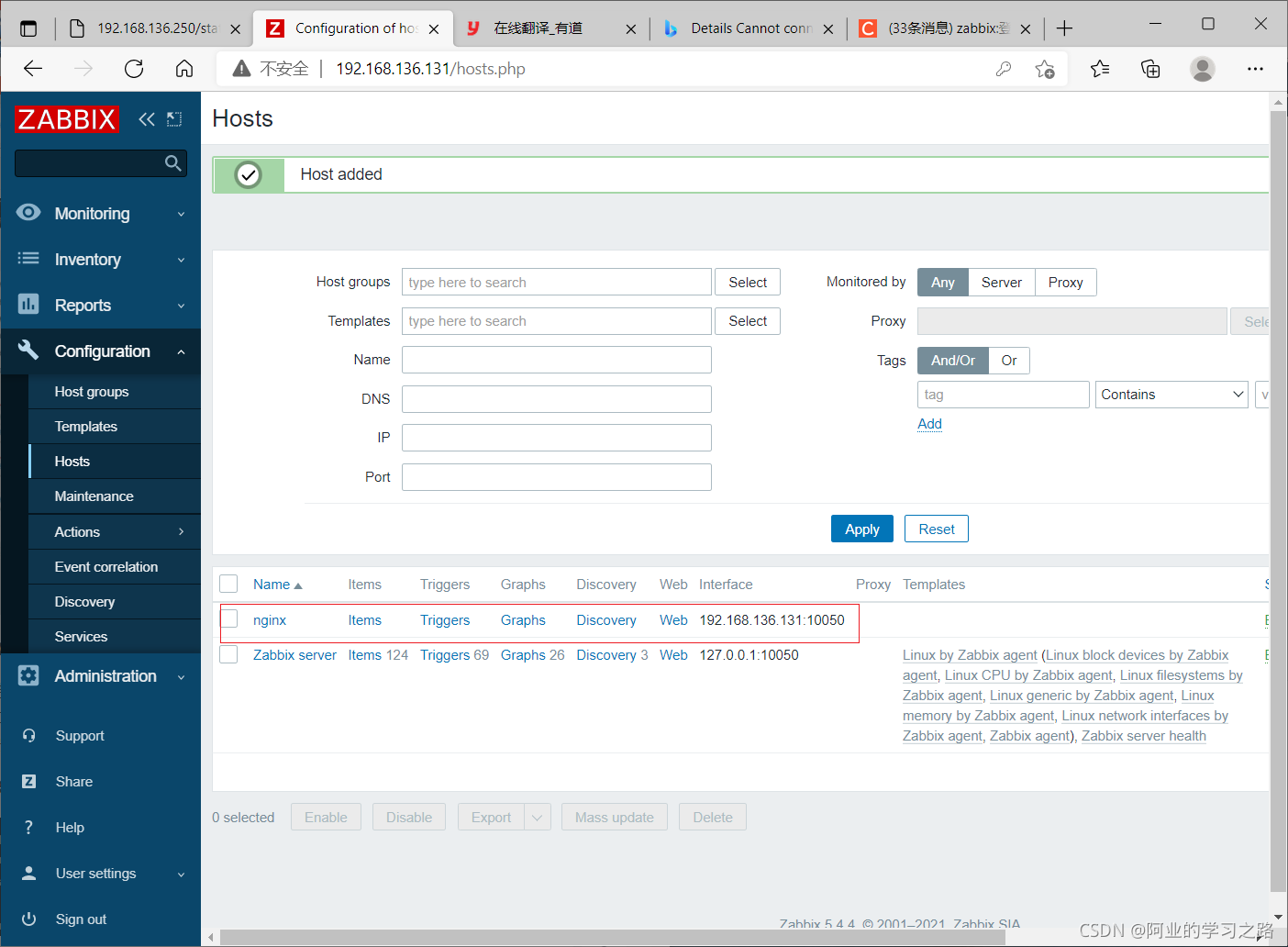Click the horizontal page scrollbar
Screen dimensions: 1288x947
613,937
